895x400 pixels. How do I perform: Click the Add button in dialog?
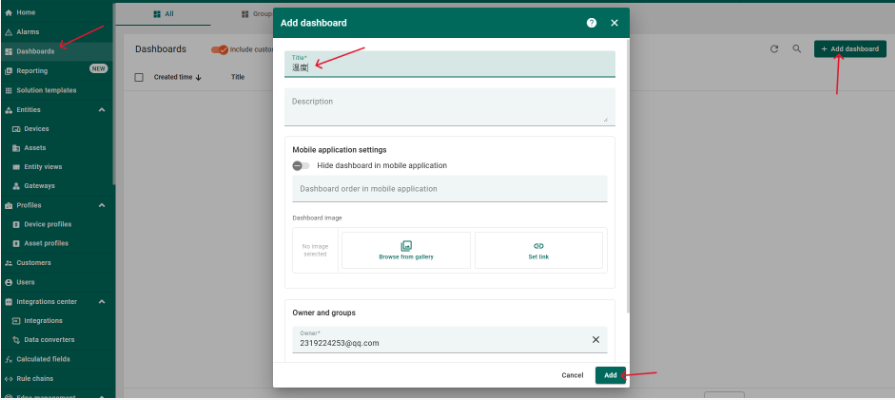tap(610, 375)
